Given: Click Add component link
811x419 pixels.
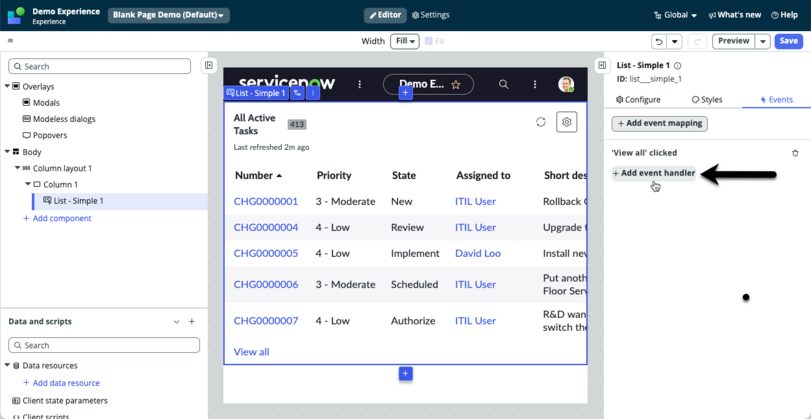Looking at the screenshot, I should click(57, 218).
